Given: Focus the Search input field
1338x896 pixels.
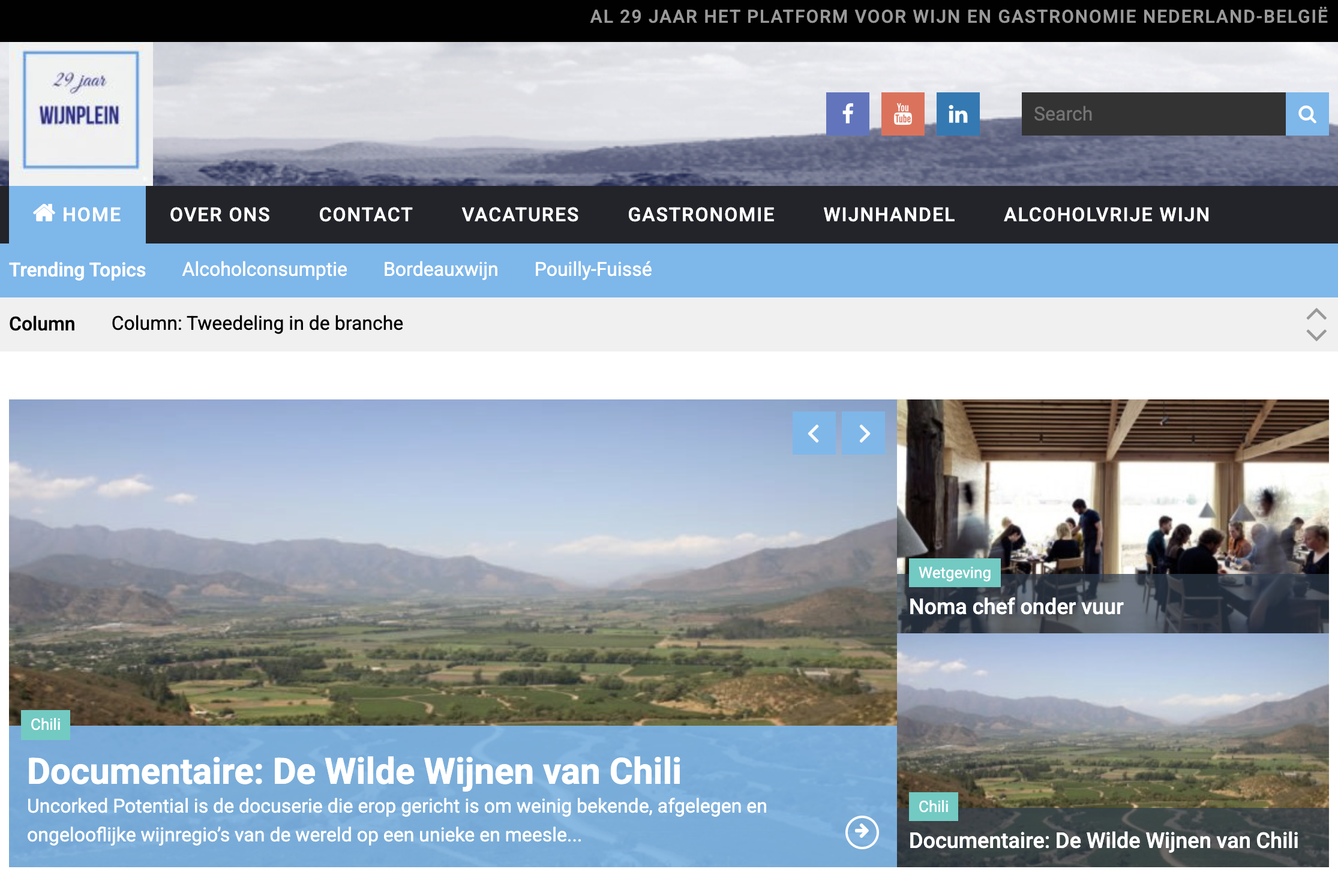Looking at the screenshot, I should coord(1153,114).
